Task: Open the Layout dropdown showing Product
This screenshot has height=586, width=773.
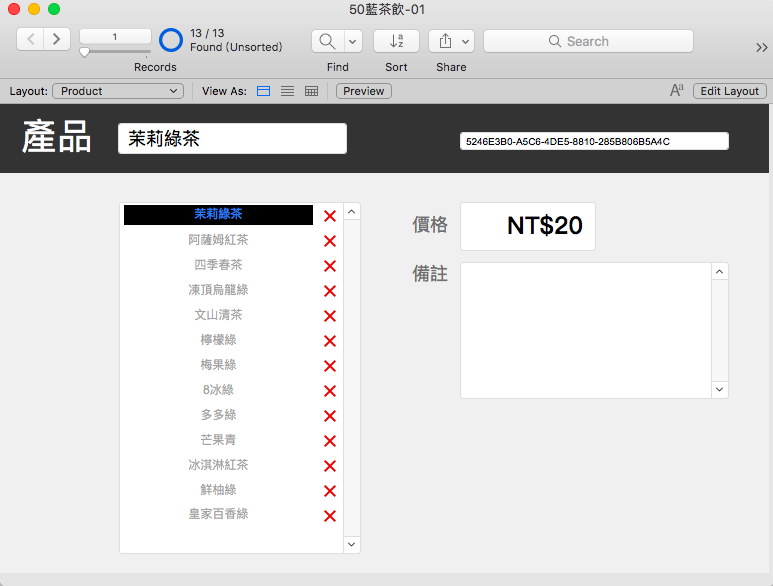Action: (x=118, y=91)
